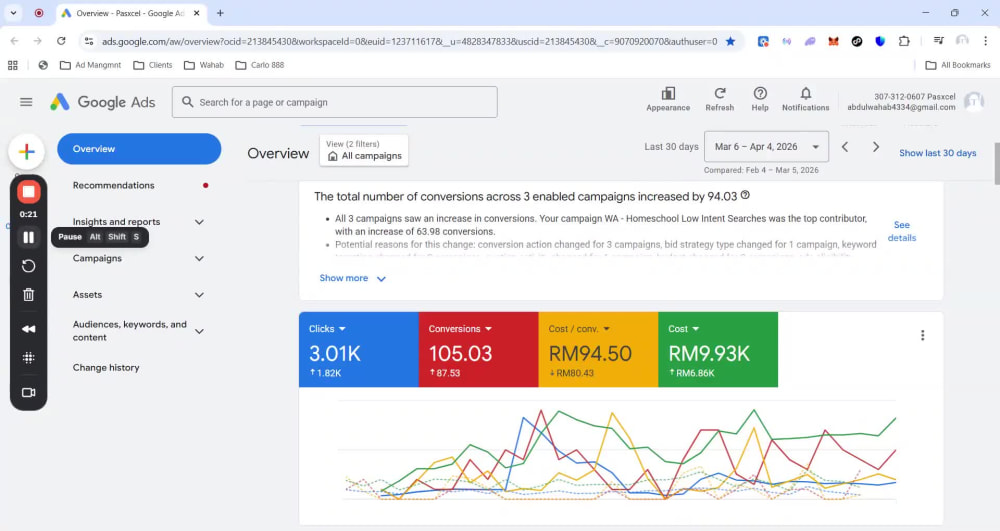
Task: Select the Overview navigation item
Action: (139, 149)
